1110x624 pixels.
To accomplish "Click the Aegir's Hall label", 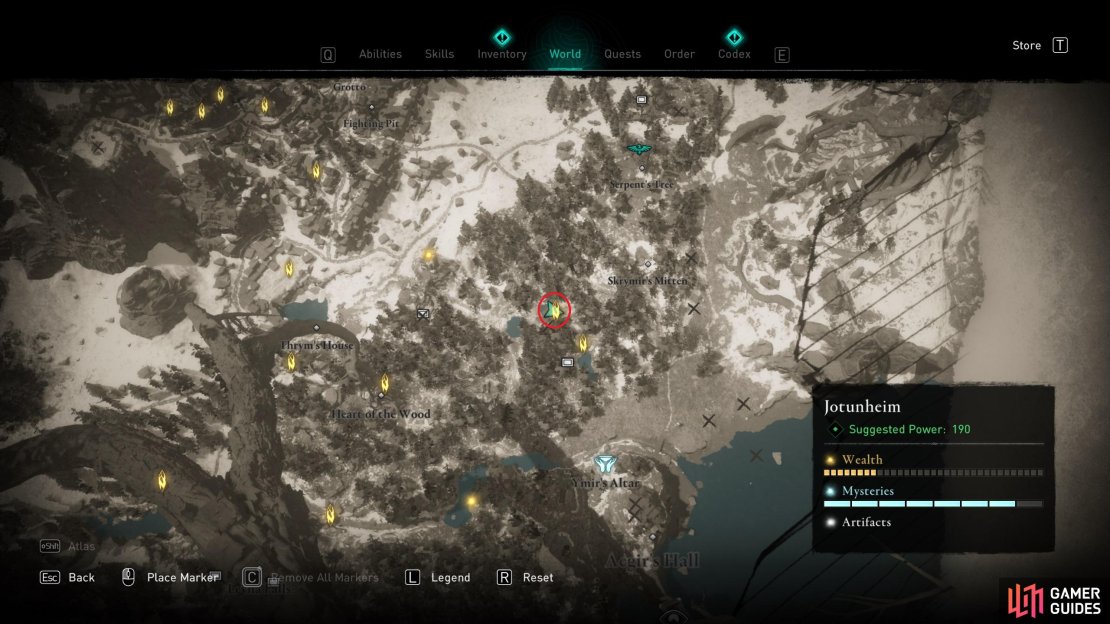I will 653,561.
